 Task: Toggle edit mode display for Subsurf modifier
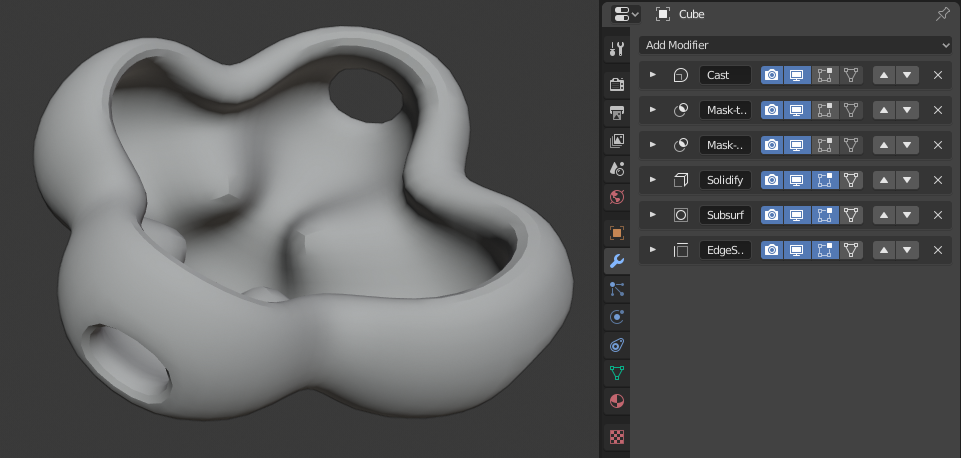coord(824,215)
